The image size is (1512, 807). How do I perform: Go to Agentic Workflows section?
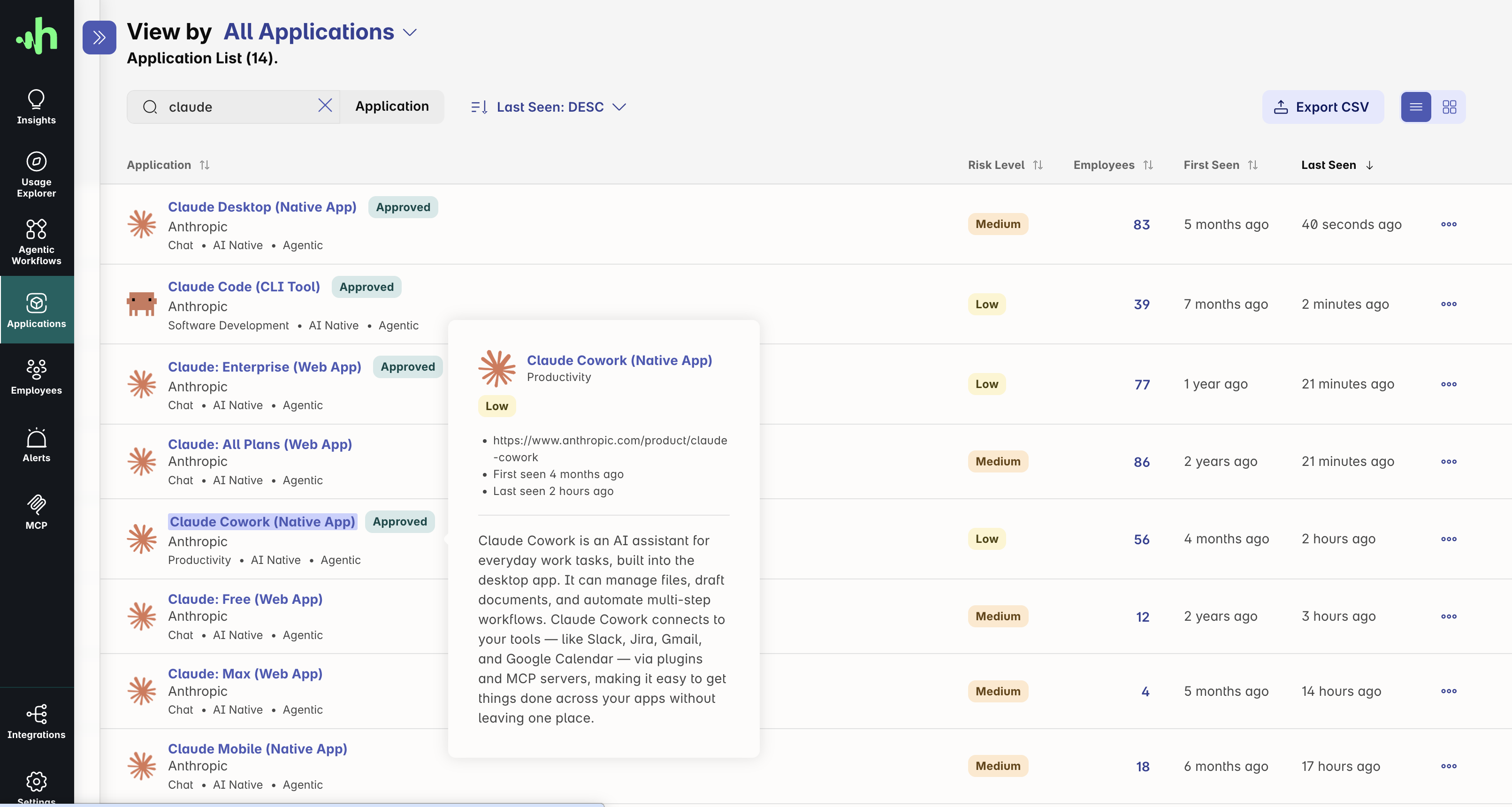click(37, 243)
